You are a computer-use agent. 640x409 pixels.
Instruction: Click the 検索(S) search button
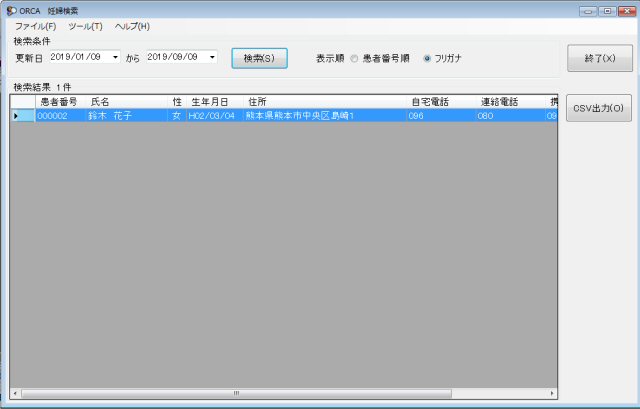point(260,58)
